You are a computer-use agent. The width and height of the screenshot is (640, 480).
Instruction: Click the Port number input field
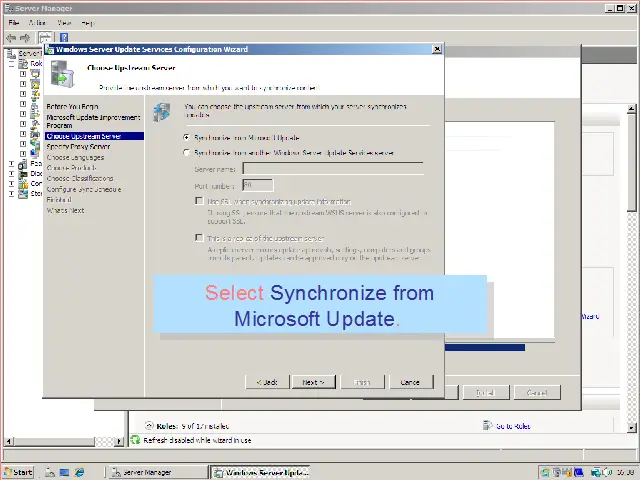(x=258, y=185)
